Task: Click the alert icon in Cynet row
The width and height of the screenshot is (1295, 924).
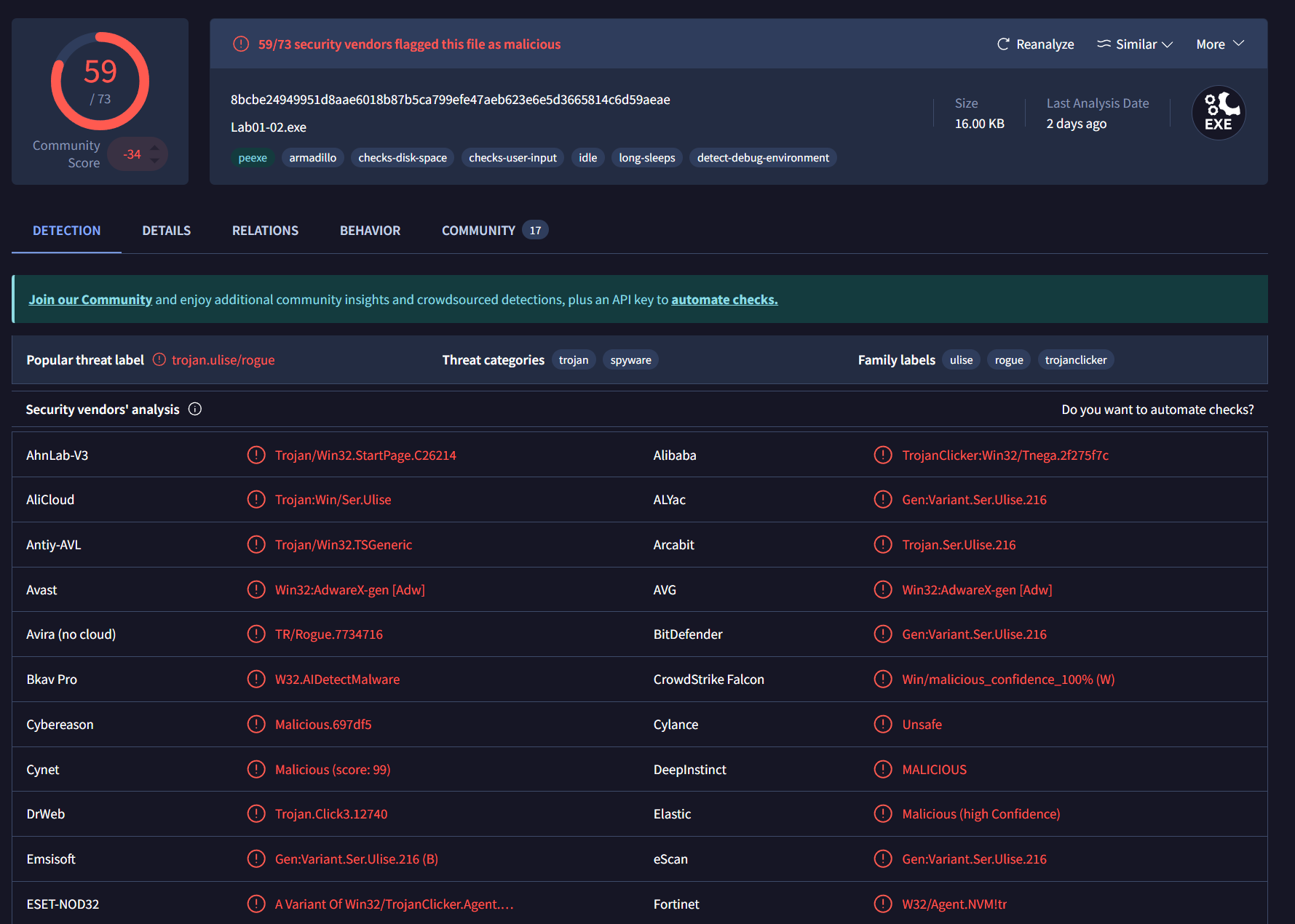Action: click(256, 769)
